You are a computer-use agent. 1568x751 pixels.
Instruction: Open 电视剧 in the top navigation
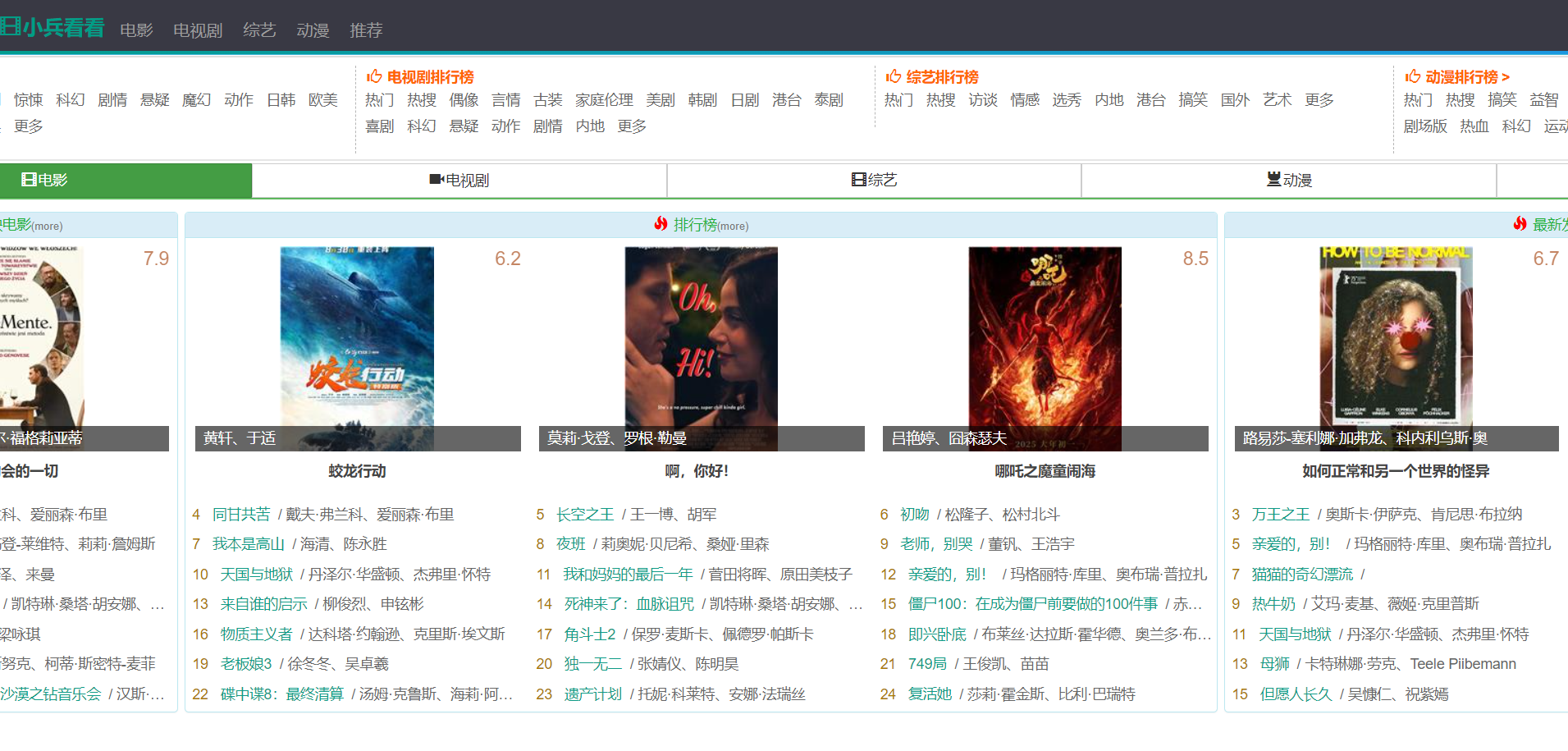click(198, 30)
